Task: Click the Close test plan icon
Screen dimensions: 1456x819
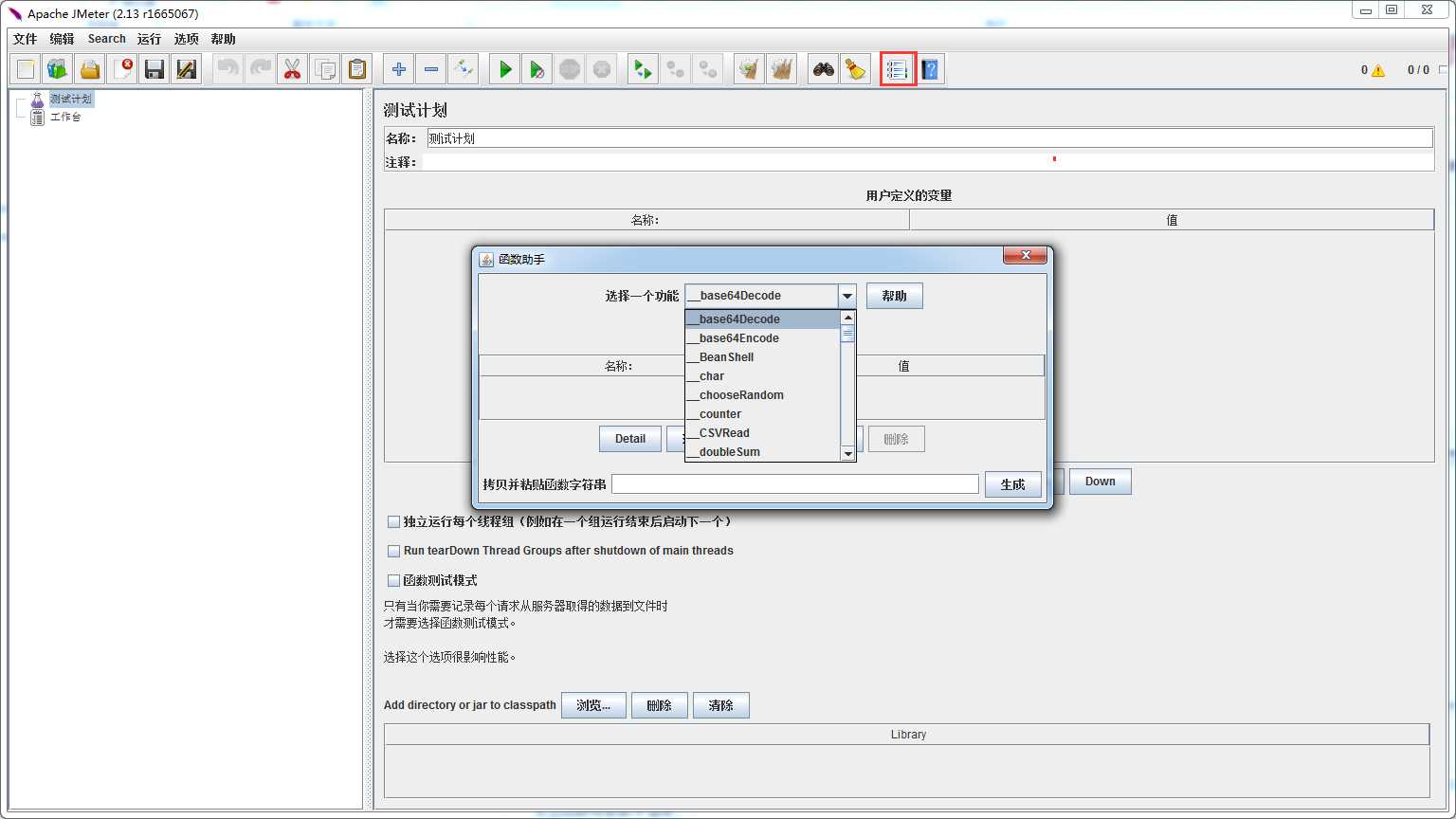Action: pos(122,69)
